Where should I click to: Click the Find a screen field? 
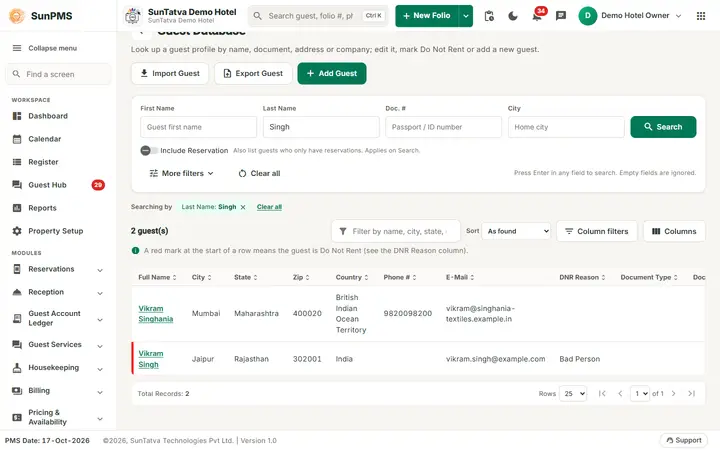pyautogui.click(x=58, y=74)
